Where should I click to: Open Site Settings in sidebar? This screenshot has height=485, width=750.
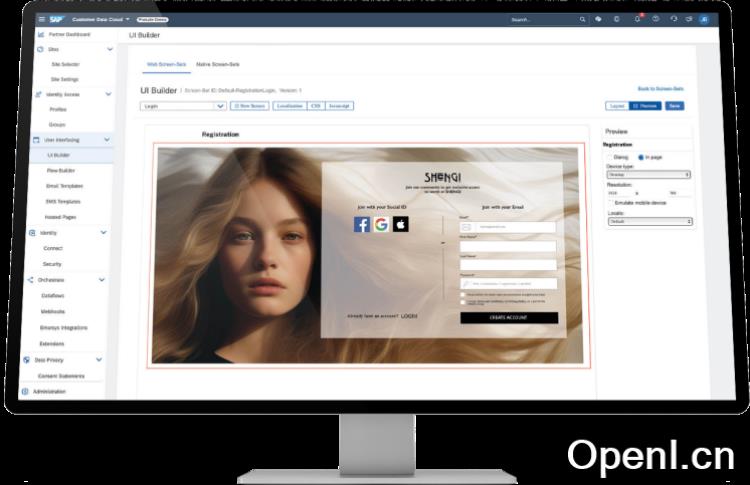pyautogui.click(x=64, y=79)
